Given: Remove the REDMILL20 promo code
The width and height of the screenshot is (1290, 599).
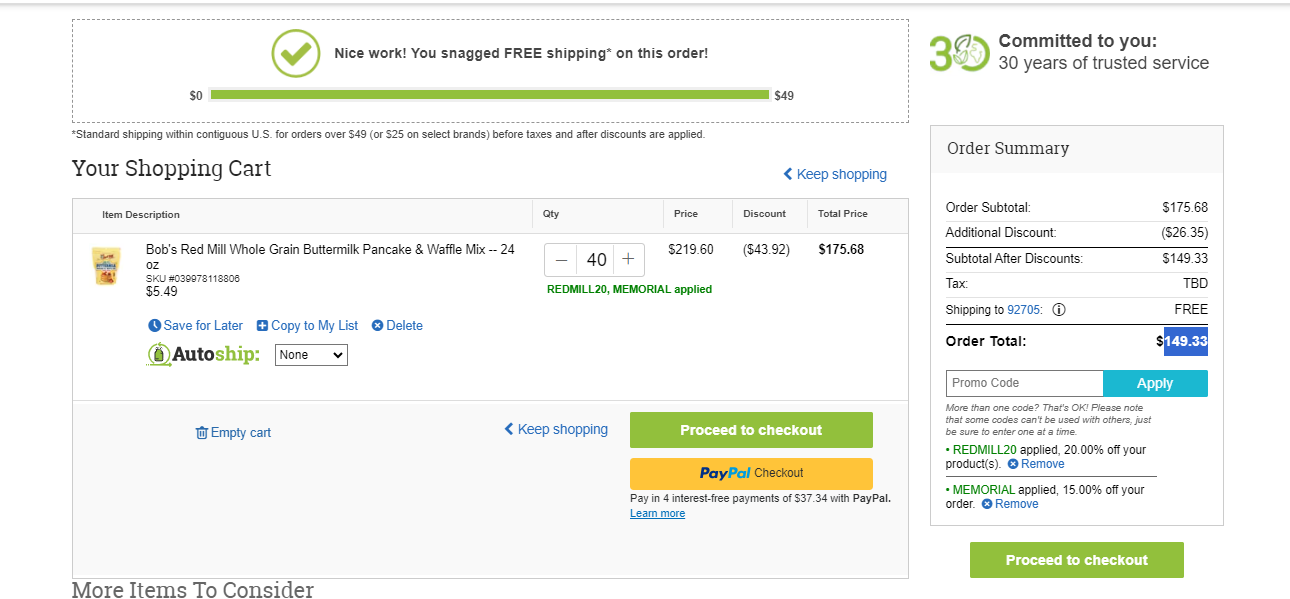Looking at the screenshot, I should pyautogui.click(x=1036, y=464).
